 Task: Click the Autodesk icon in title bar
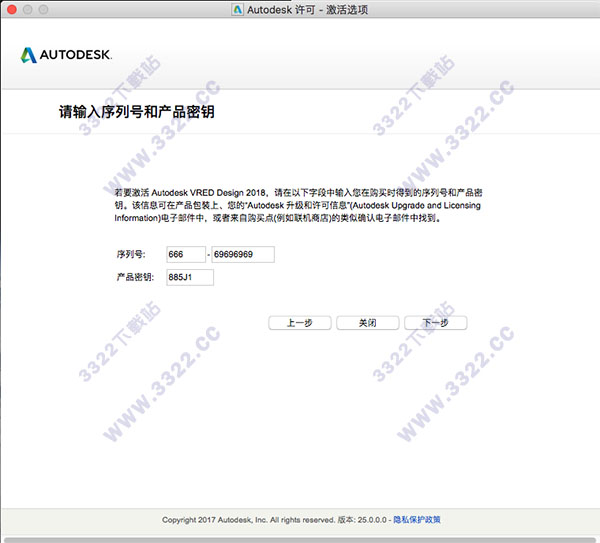coord(238,10)
